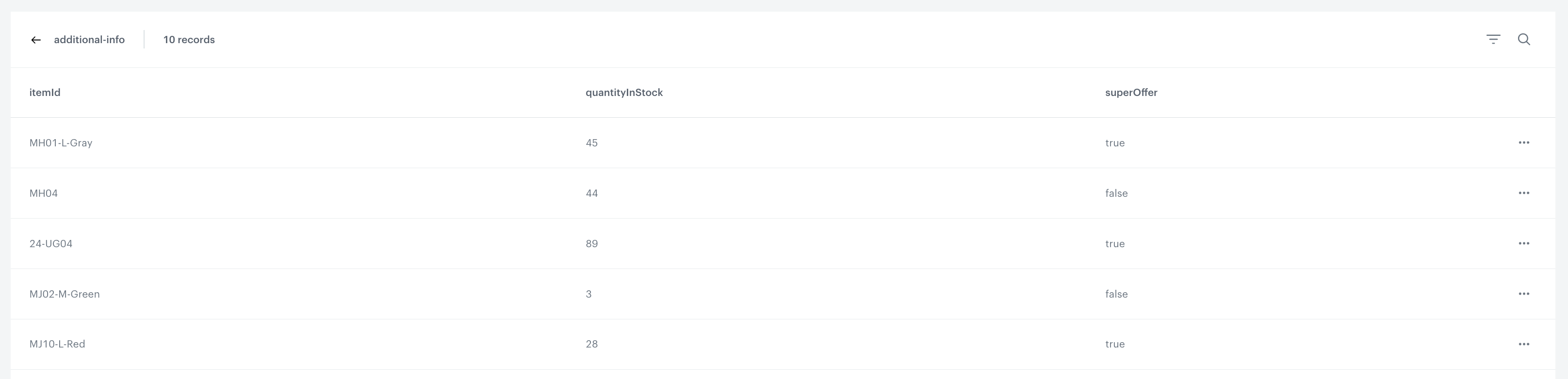Open more options for 24-UG04 row
The width and height of the screenshot is (1568, 379).
[x=1523, y=243]
